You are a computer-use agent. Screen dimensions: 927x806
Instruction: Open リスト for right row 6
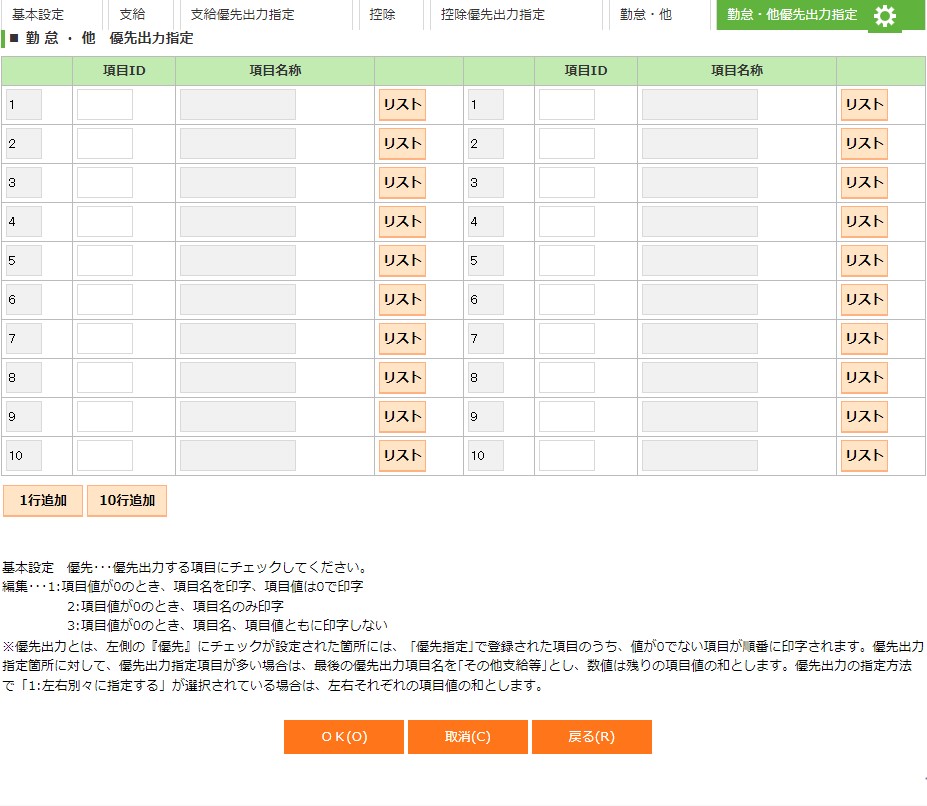pyautogui.click(x=864, y=300)
